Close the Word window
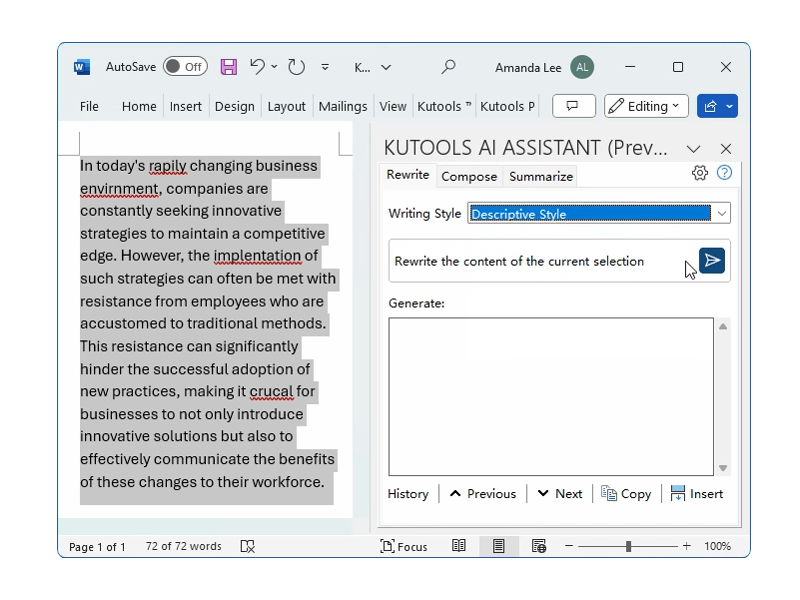 (726, 67)
